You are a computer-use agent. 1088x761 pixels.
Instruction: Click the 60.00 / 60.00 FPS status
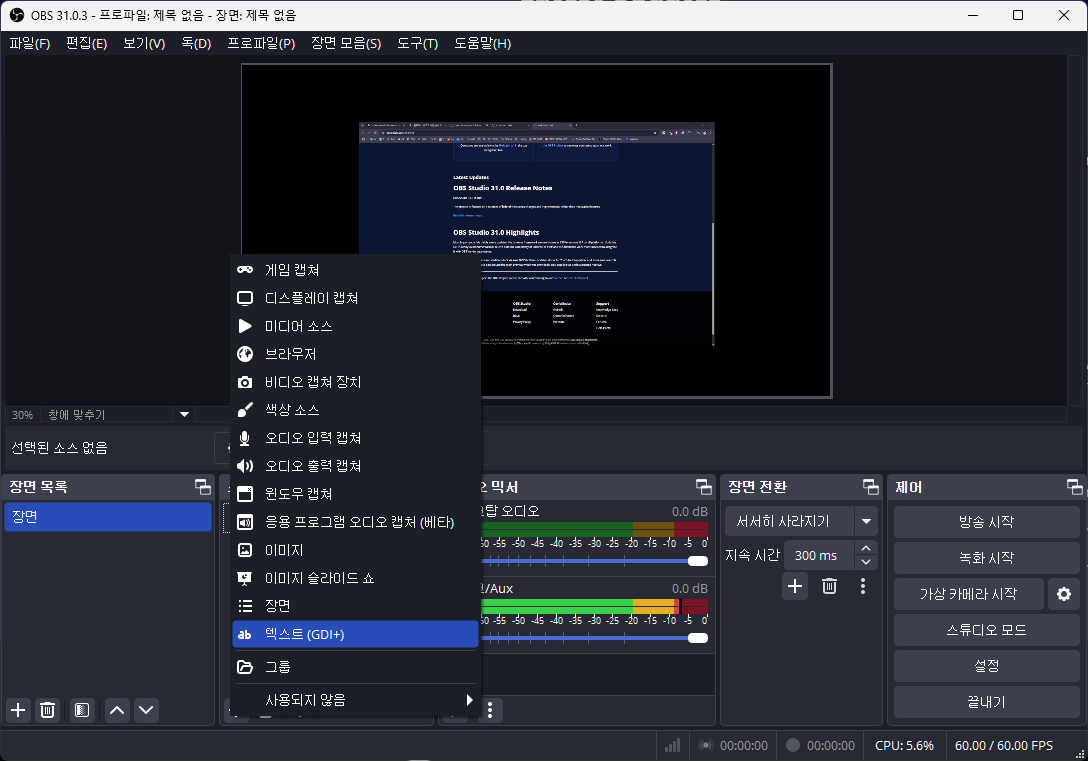point(1003,746)
